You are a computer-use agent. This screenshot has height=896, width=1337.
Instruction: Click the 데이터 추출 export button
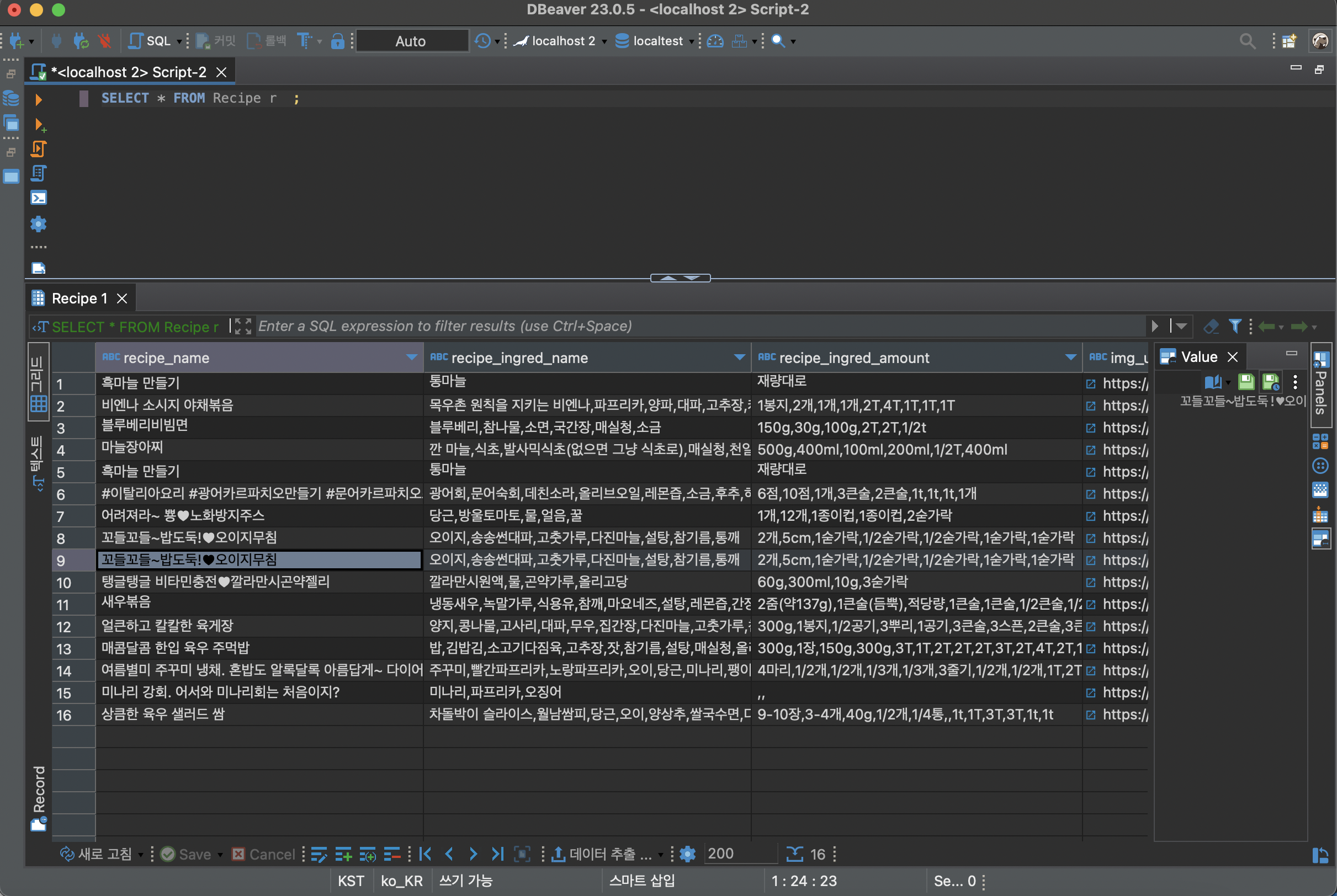coord(601,854)
